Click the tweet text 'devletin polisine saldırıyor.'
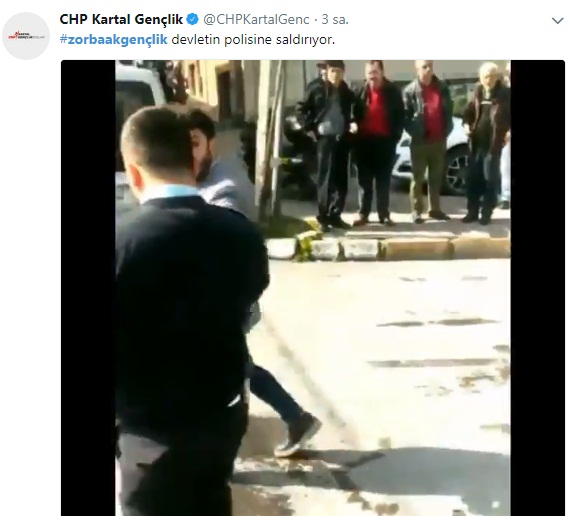The height and width of the screenshot is (516, 572). [x=253, y=39]
